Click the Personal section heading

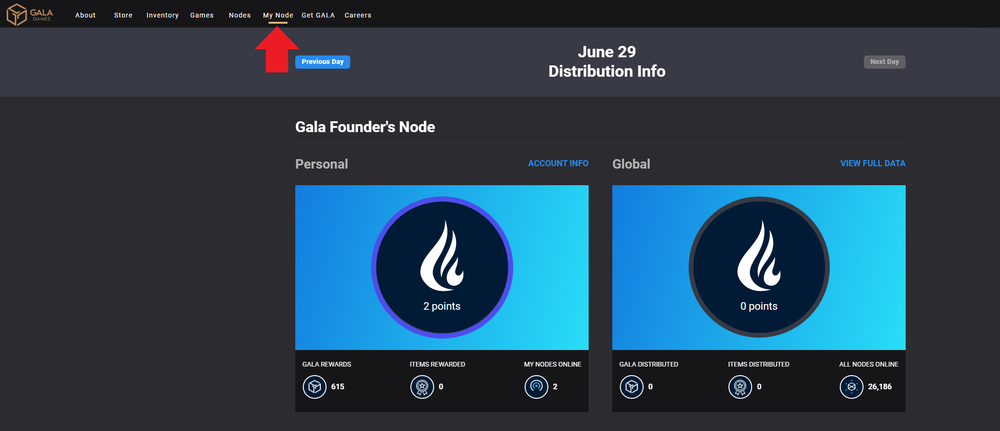(321, 164)
